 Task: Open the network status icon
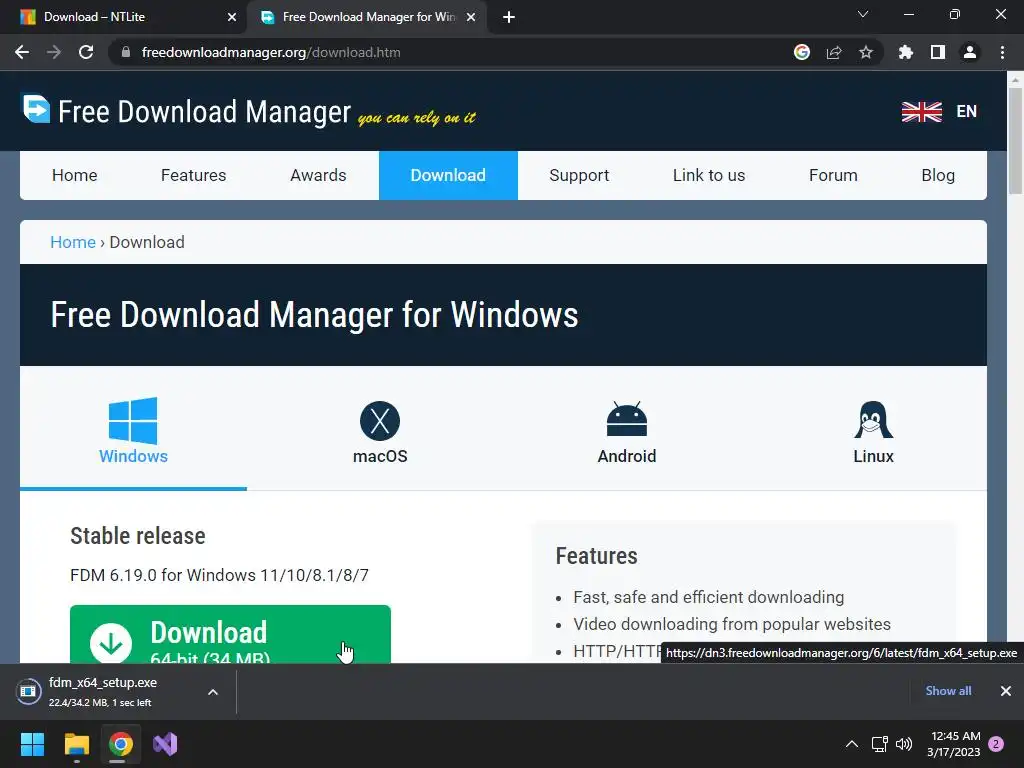[879, 744]
